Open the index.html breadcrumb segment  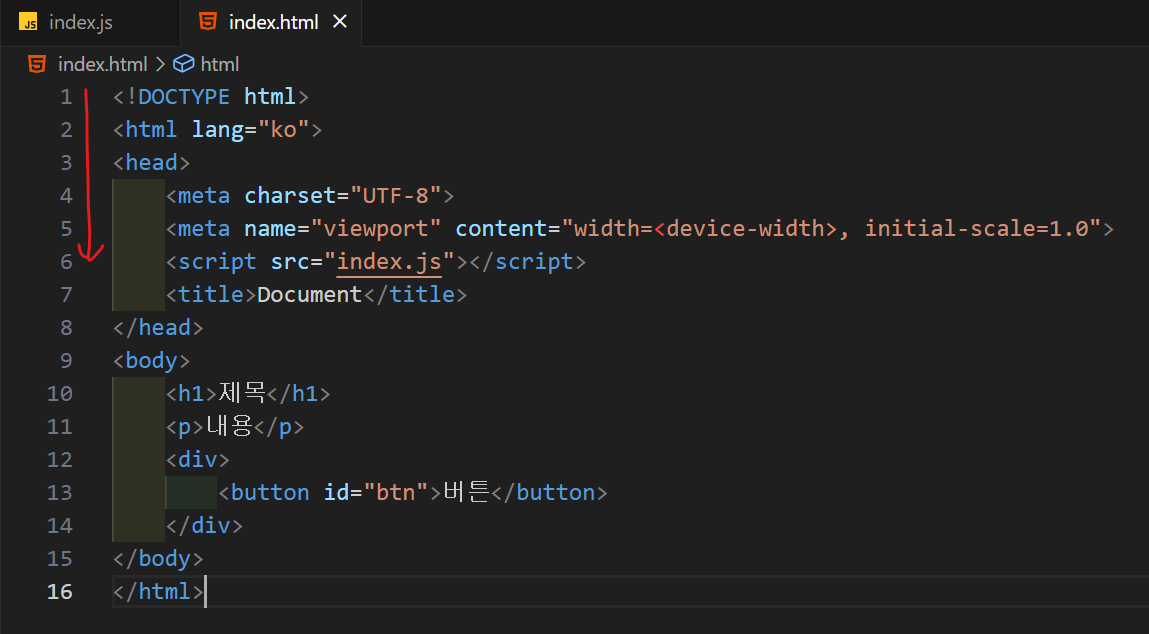pos(103,64)
